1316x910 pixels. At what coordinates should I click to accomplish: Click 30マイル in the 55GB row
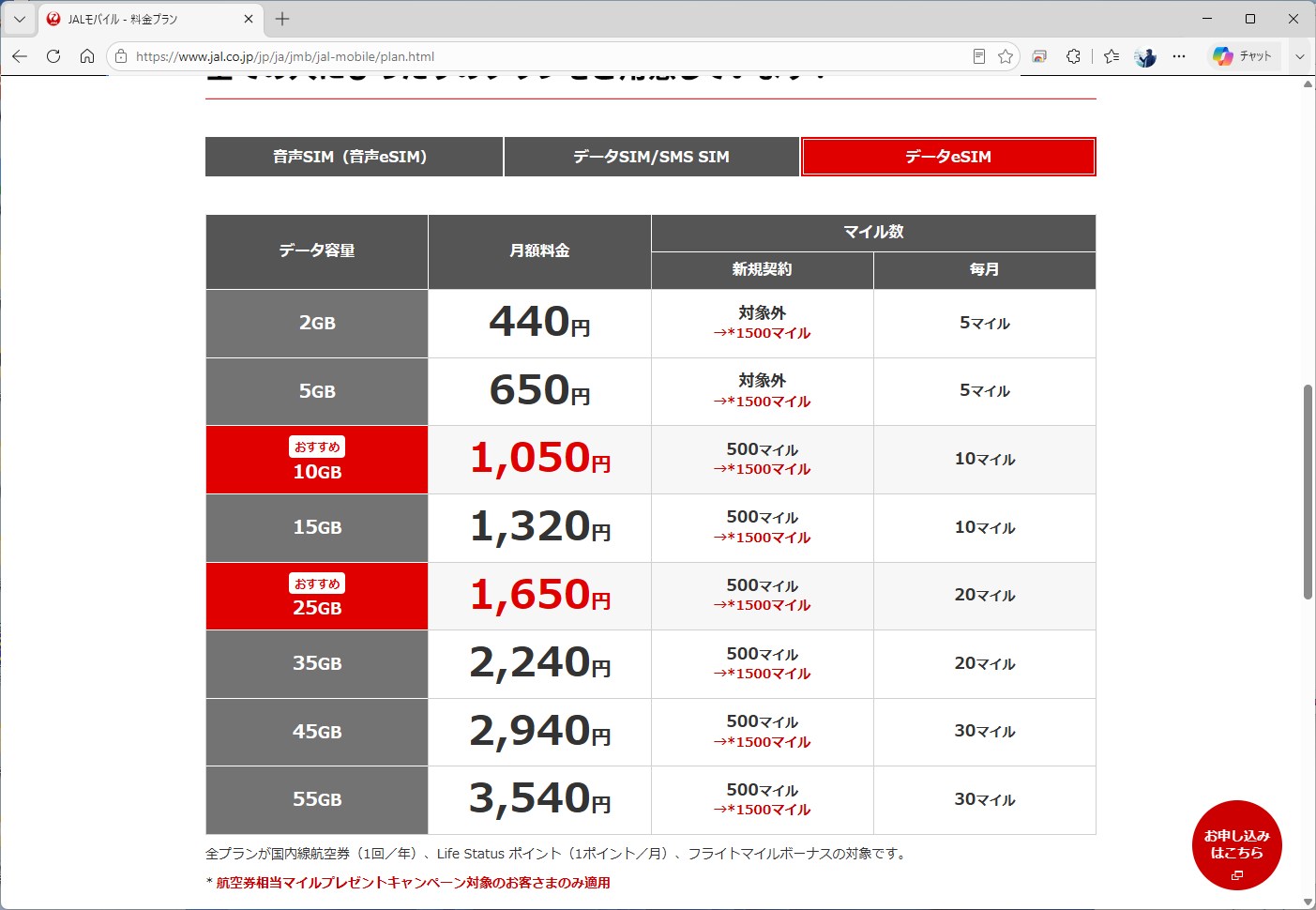985,800
